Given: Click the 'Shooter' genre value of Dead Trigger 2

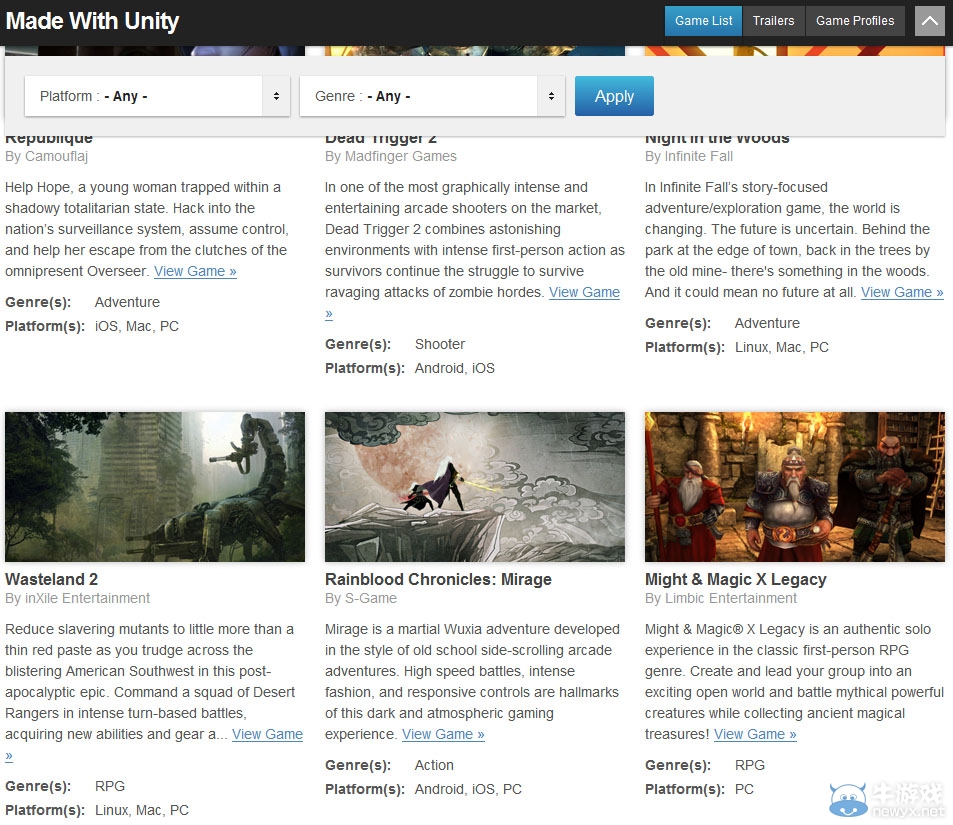Looking at the screenshot, I should tap(440, 344).
